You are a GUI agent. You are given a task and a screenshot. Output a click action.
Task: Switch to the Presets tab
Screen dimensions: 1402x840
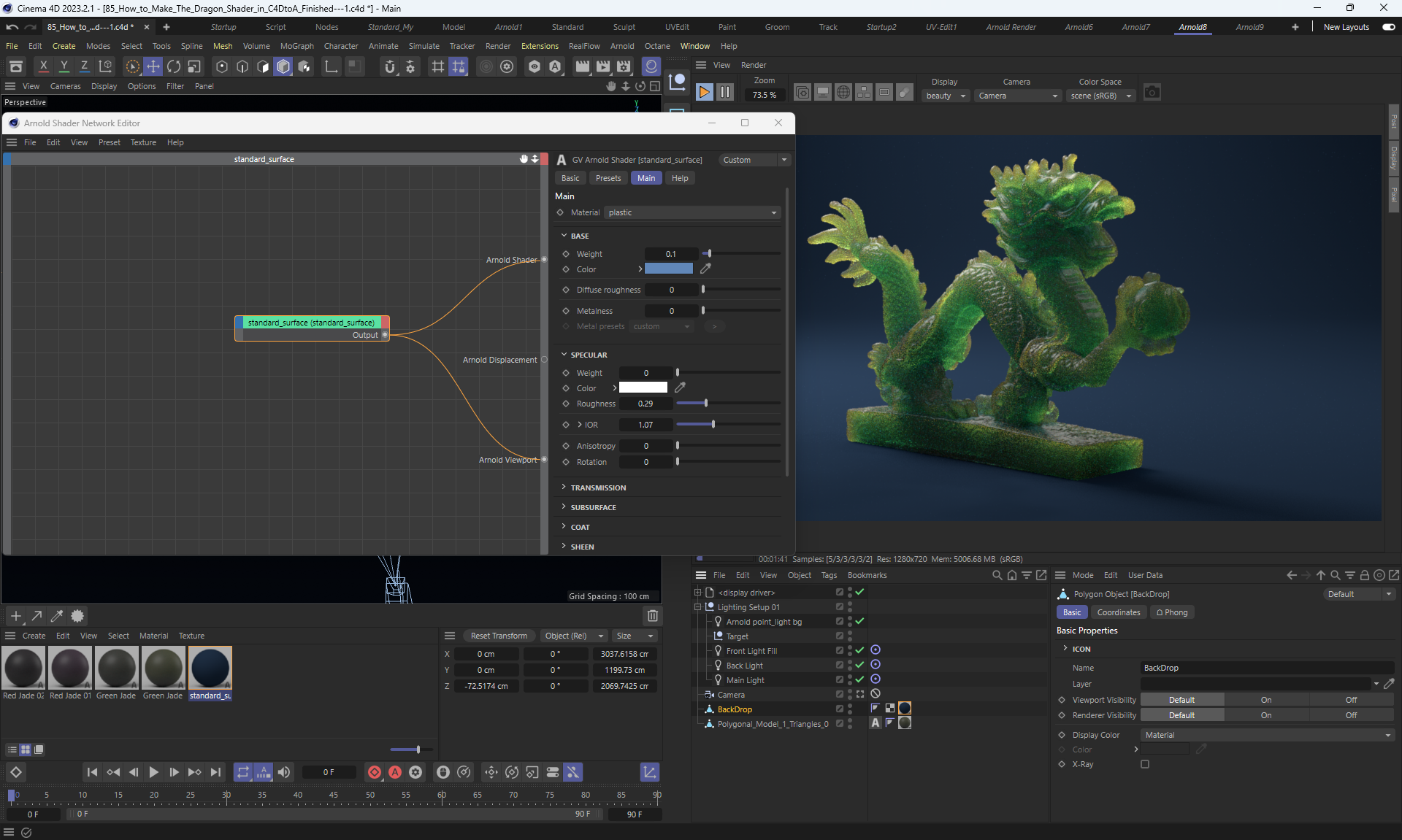tap(608, 178)
